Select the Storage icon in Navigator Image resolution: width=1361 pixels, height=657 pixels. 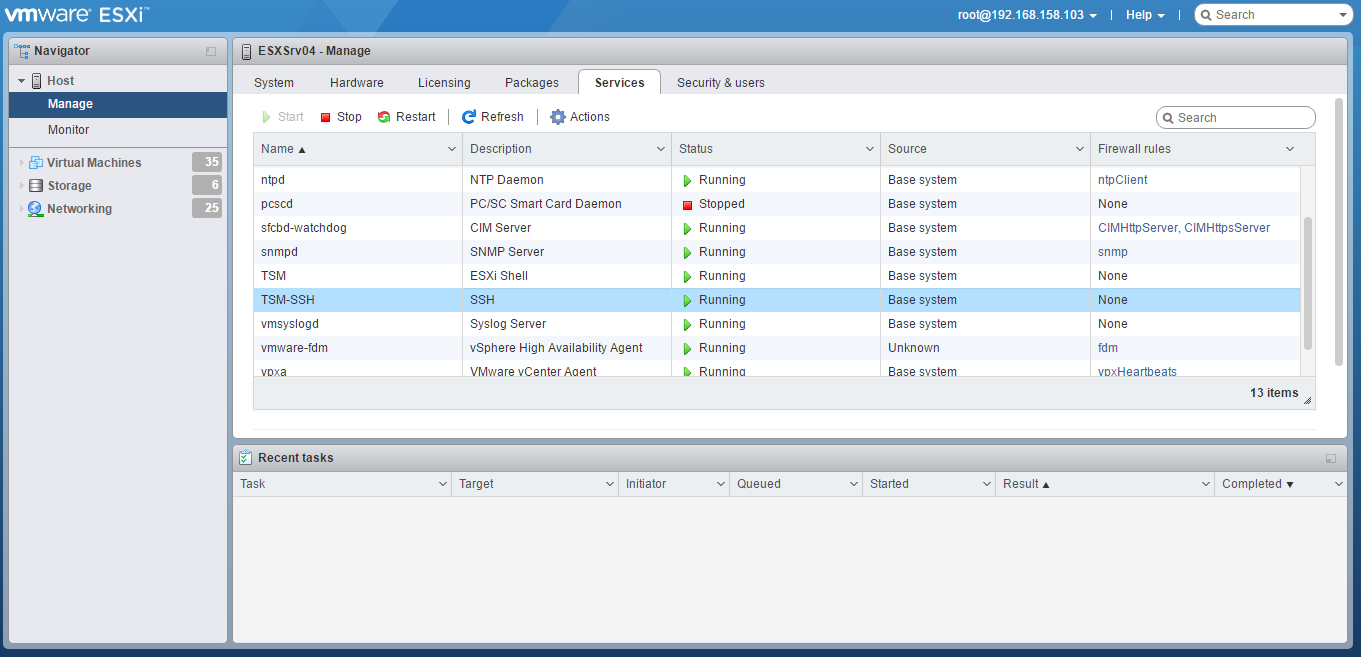(x=36, y=186)
